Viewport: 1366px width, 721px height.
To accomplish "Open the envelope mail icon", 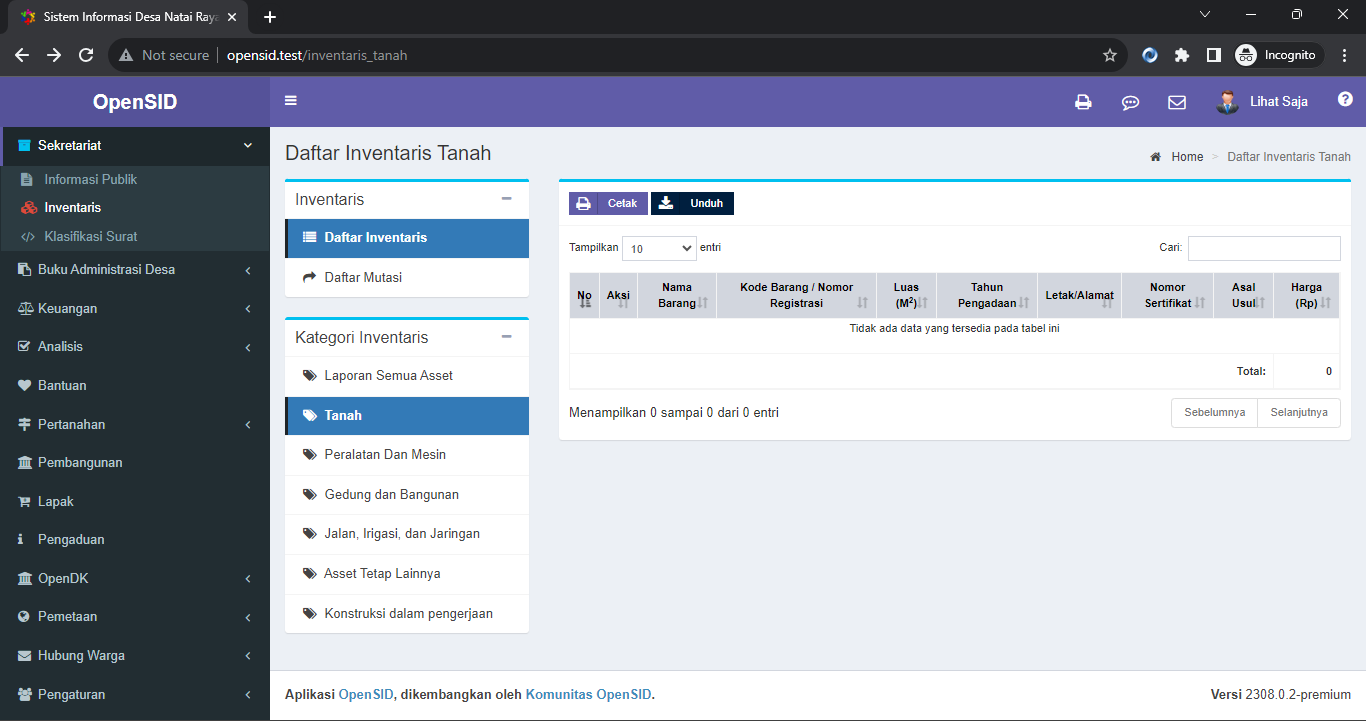I will coord(1176,101).
